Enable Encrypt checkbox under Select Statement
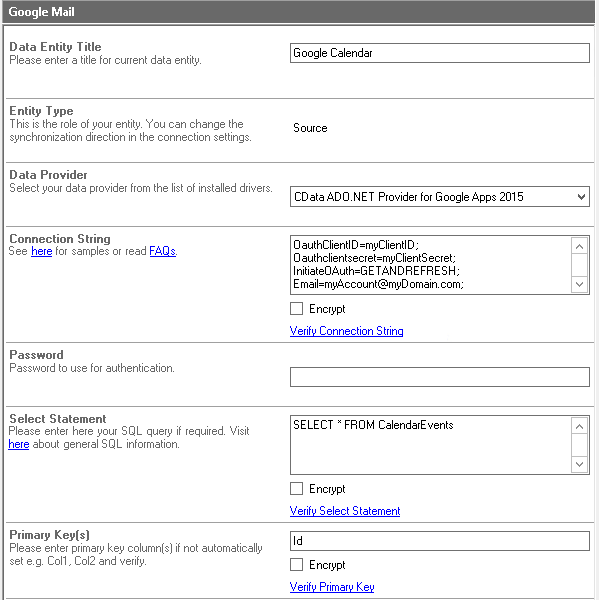The height and width of the screenshot is (600, 599). tap(297, 489)
